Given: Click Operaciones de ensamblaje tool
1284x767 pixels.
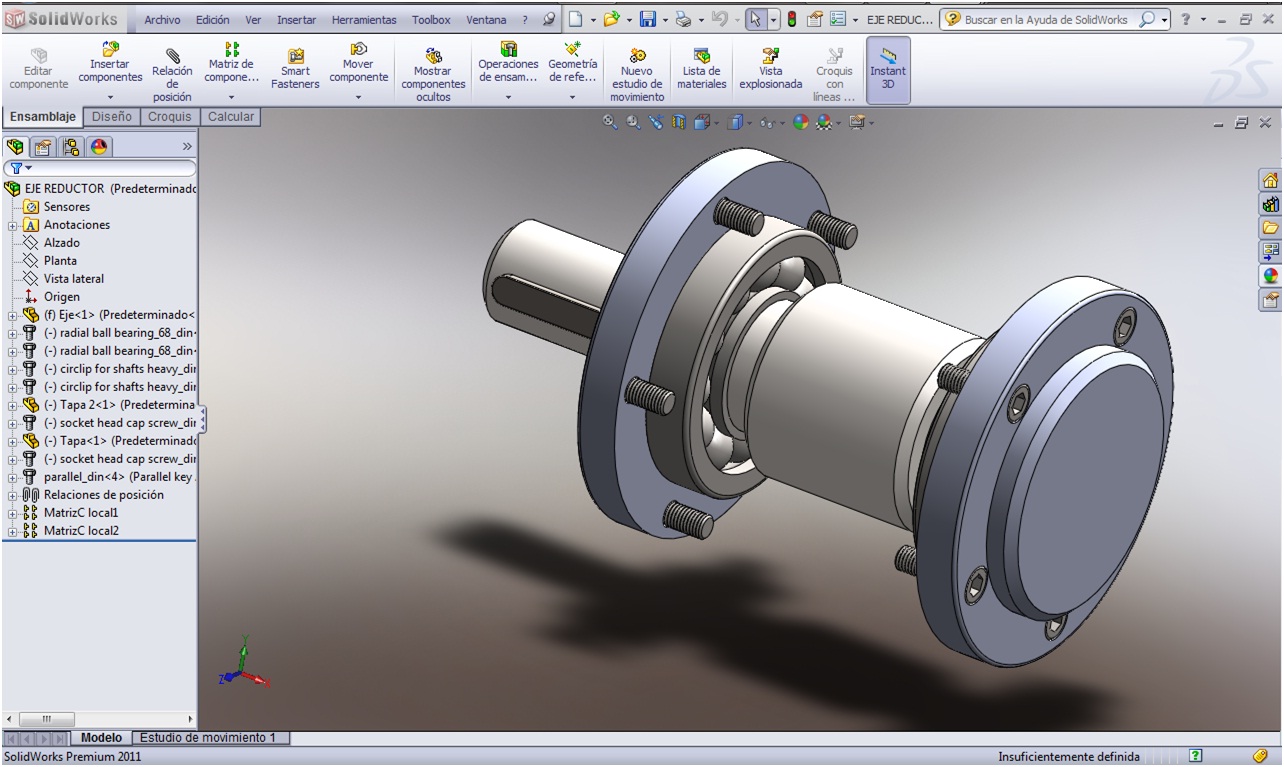Looking at the screenshot, I should [508, 70].
